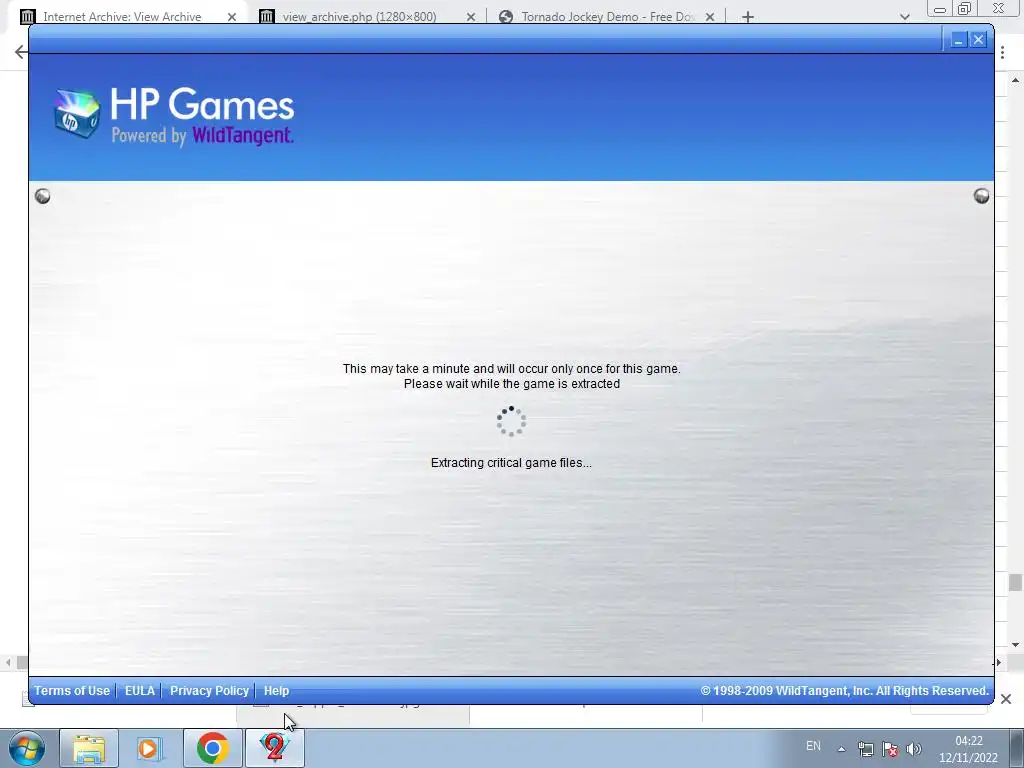Open the Action Center flag icon
This screenshot has height=768, width=1024.
889,749
